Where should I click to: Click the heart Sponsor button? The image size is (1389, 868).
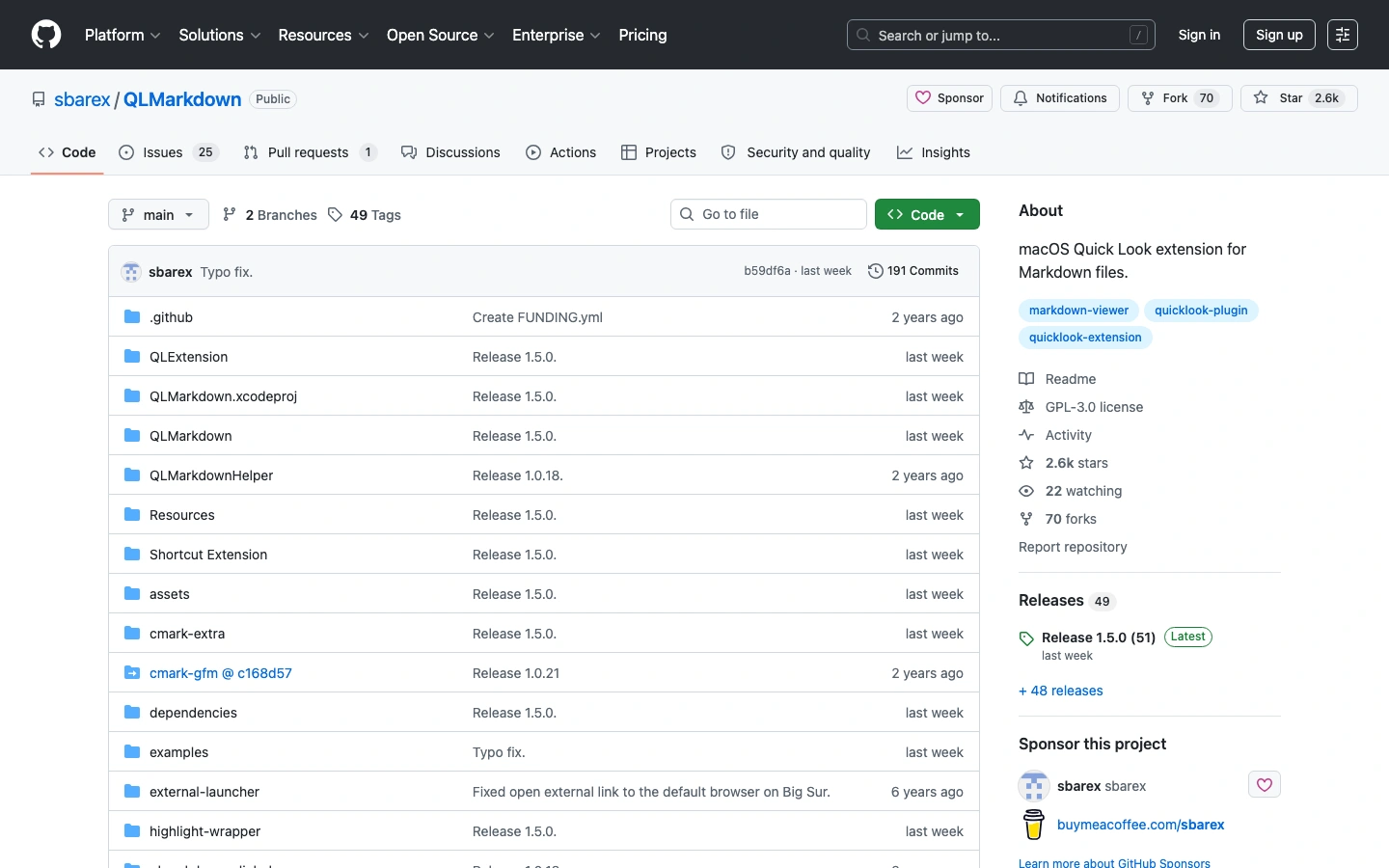(x=949, y=98)
